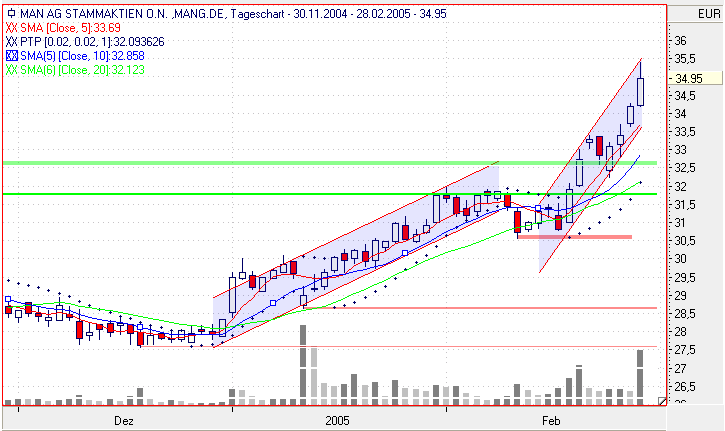Click the tallest volume bar in late December
725x431 pixels.
click(303, 365)
